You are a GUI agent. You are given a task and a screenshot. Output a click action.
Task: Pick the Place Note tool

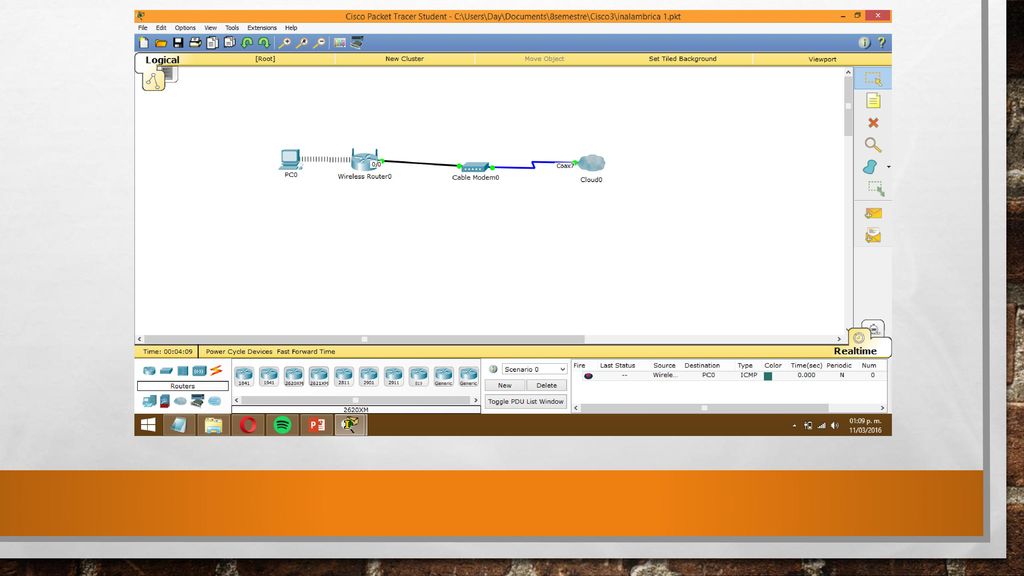tap(873, 101)
